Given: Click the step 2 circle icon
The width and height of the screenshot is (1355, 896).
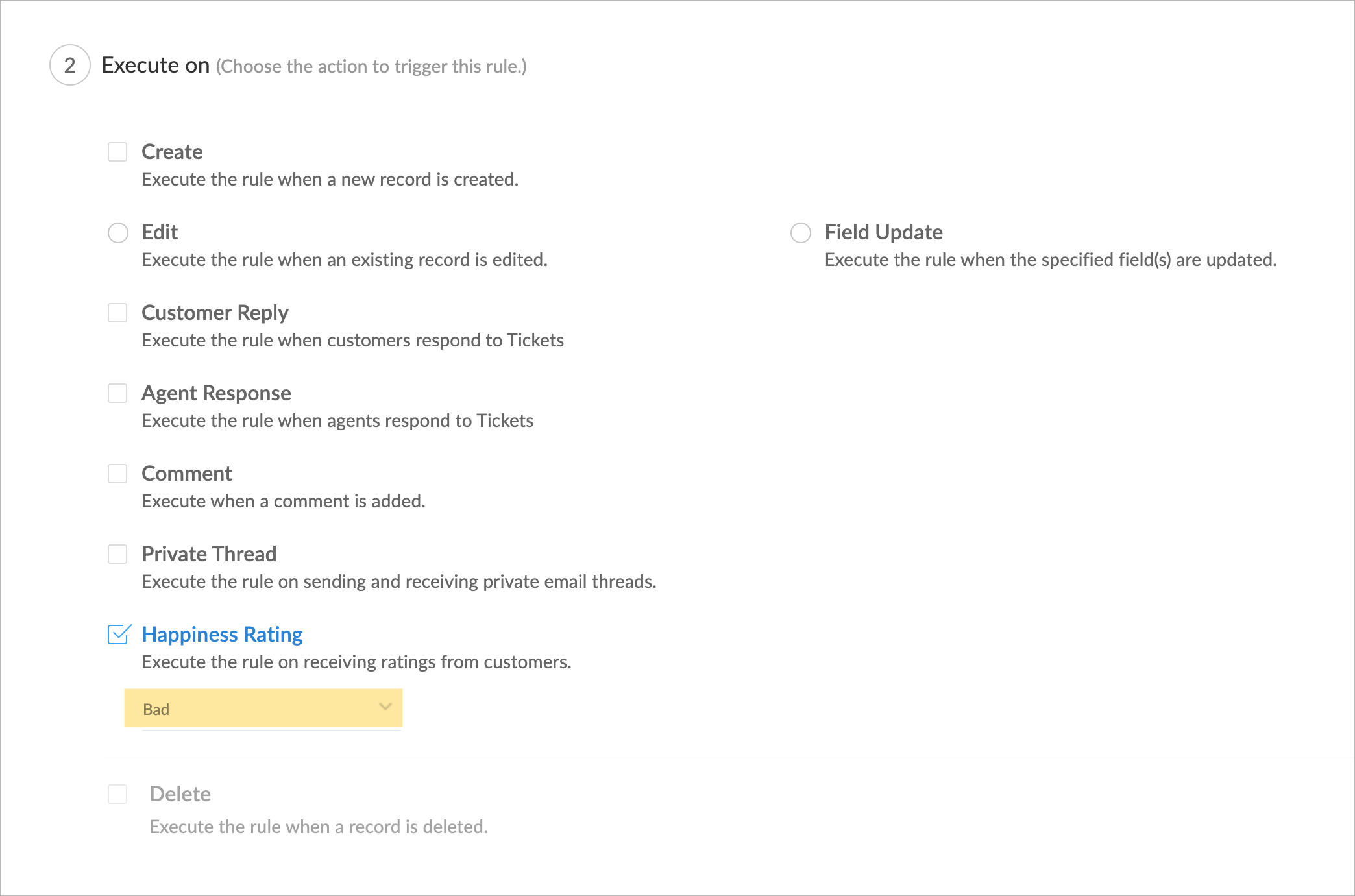Looking at the screenshot, I should click(x=70, y=65).
